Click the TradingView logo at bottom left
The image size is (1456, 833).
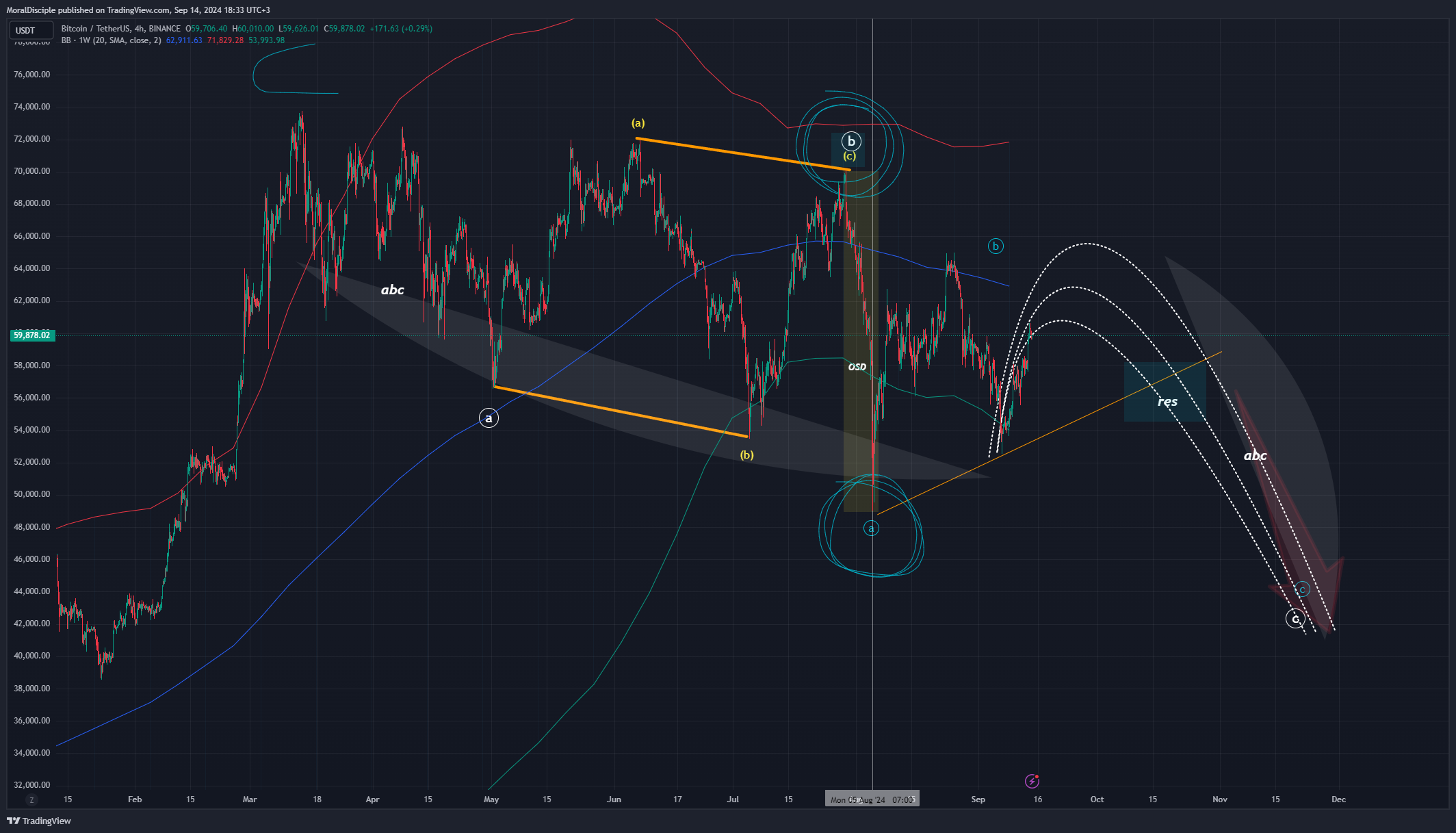39,821
